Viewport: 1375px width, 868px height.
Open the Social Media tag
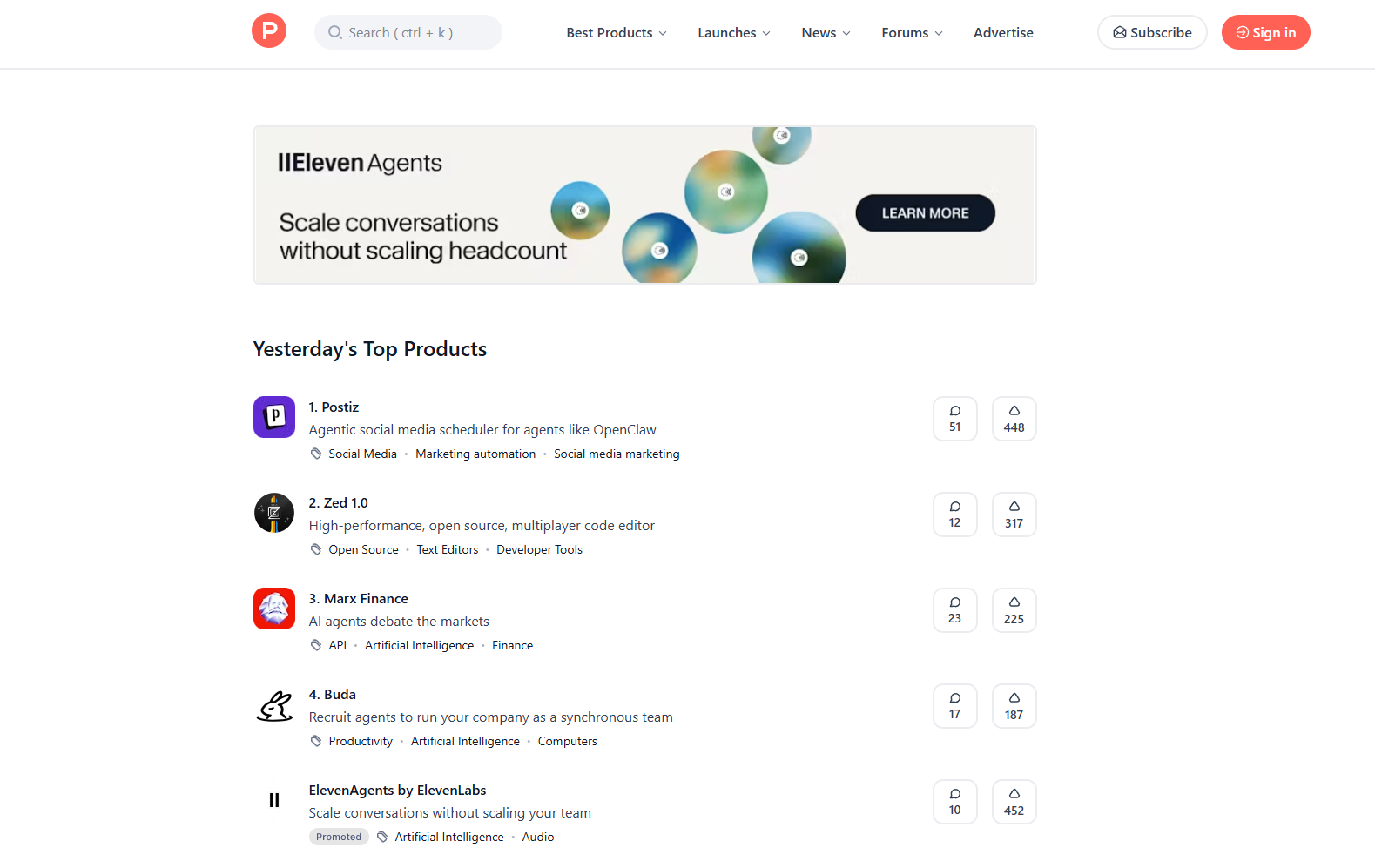coord(362,454)
